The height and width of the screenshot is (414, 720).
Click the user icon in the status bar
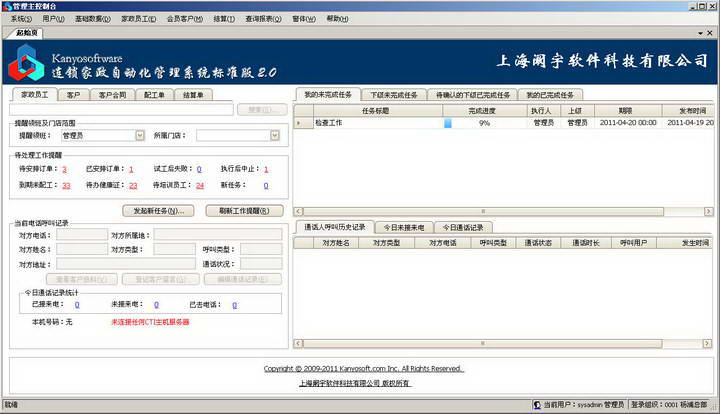click(537, 404)
